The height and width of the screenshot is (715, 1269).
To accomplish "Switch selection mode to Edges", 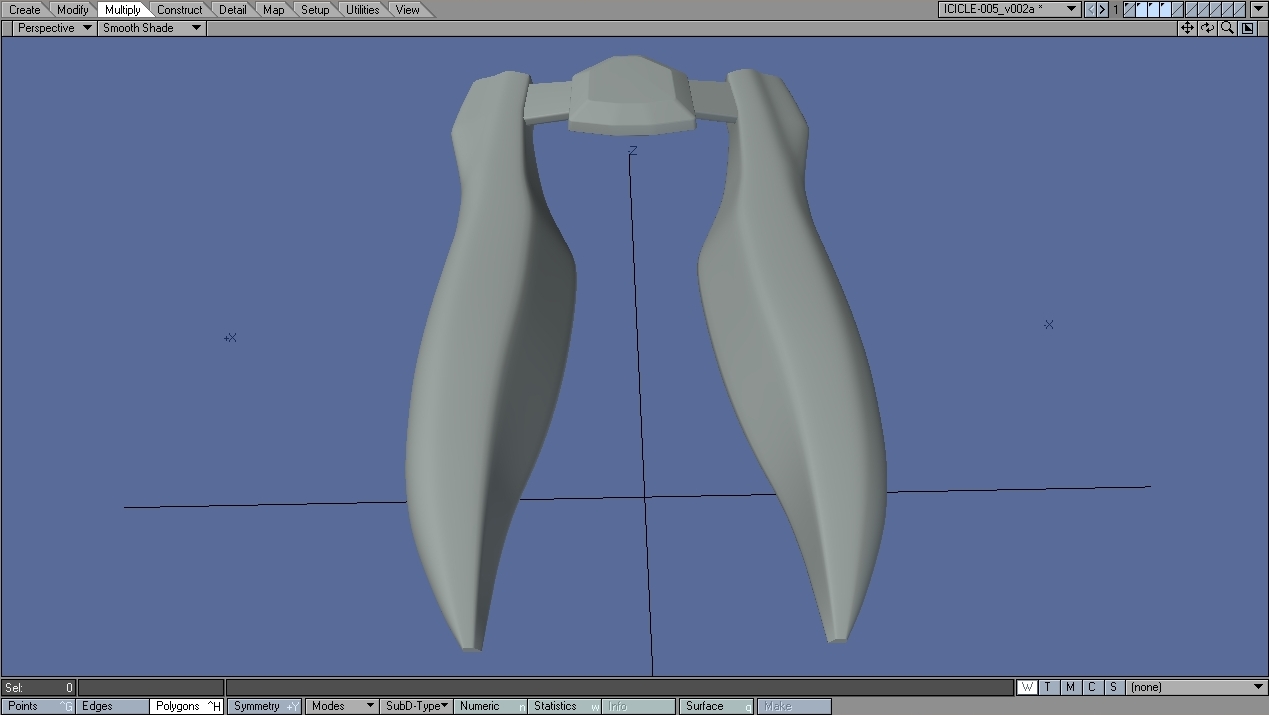I will point(112,706).
